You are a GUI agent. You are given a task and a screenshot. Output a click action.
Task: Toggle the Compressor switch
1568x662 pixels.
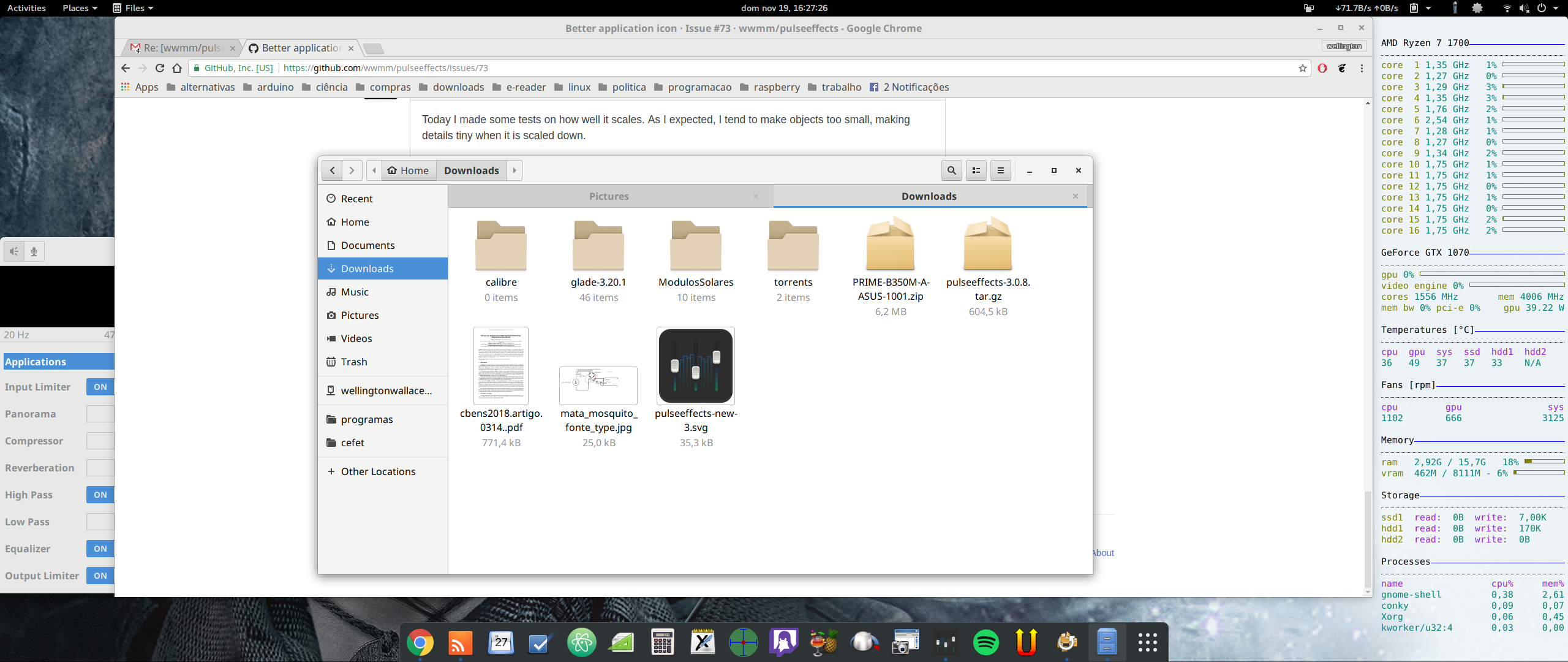100,441
